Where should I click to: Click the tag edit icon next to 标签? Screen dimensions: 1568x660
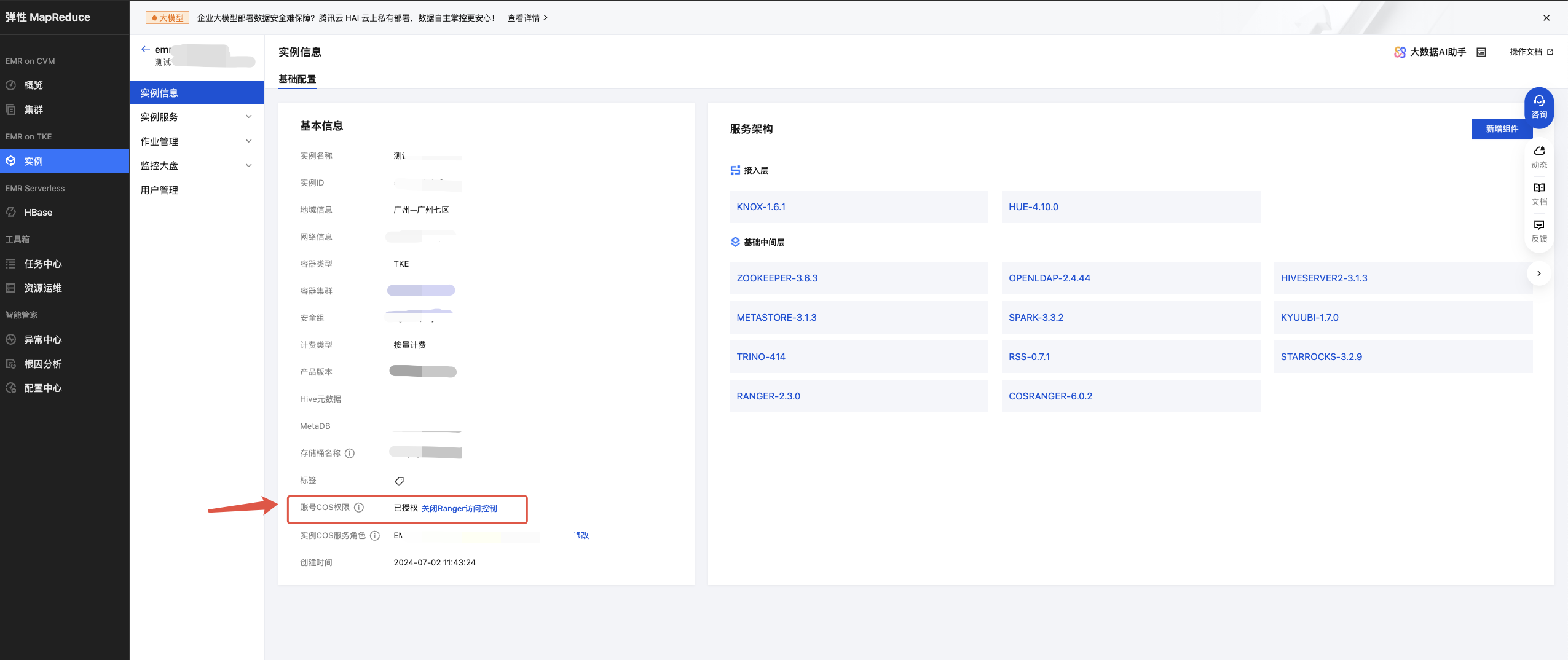(399, 481)
